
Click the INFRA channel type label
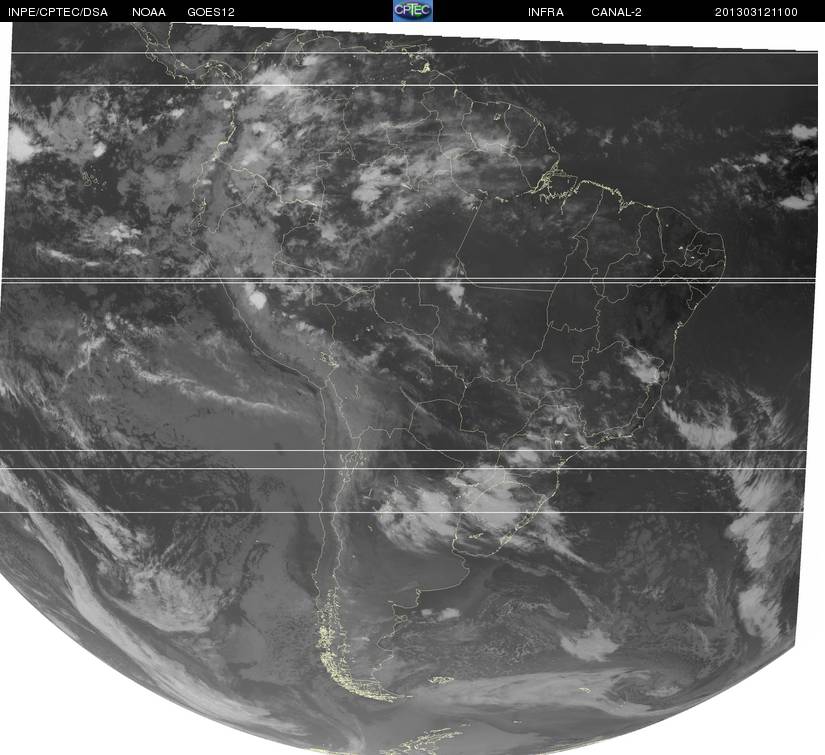click(546, 12)
